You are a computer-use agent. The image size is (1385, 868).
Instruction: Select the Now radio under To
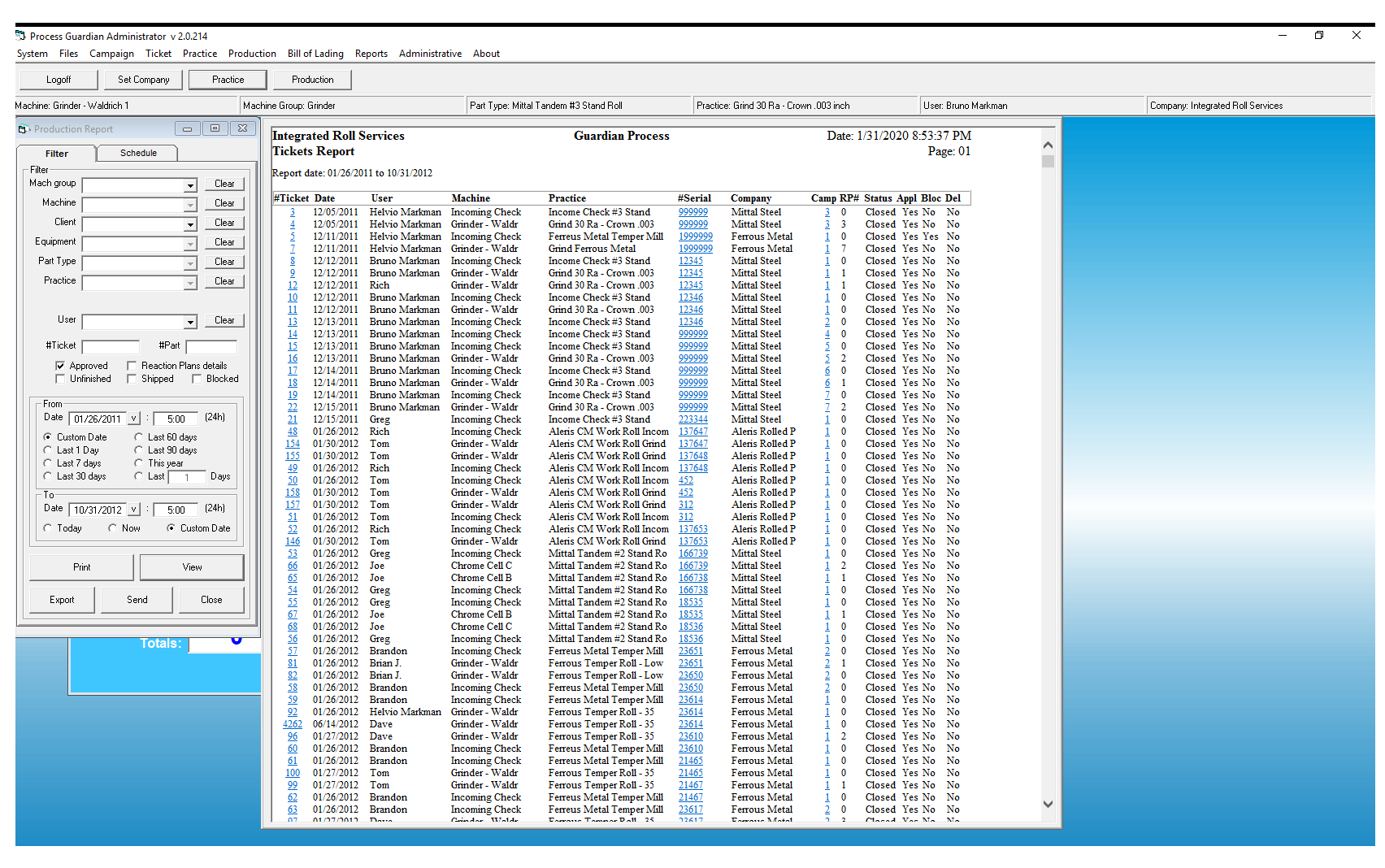point(113,528)
